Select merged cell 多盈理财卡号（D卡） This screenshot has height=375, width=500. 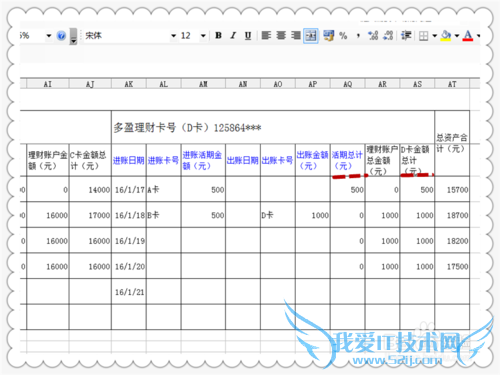click(273, 127)
